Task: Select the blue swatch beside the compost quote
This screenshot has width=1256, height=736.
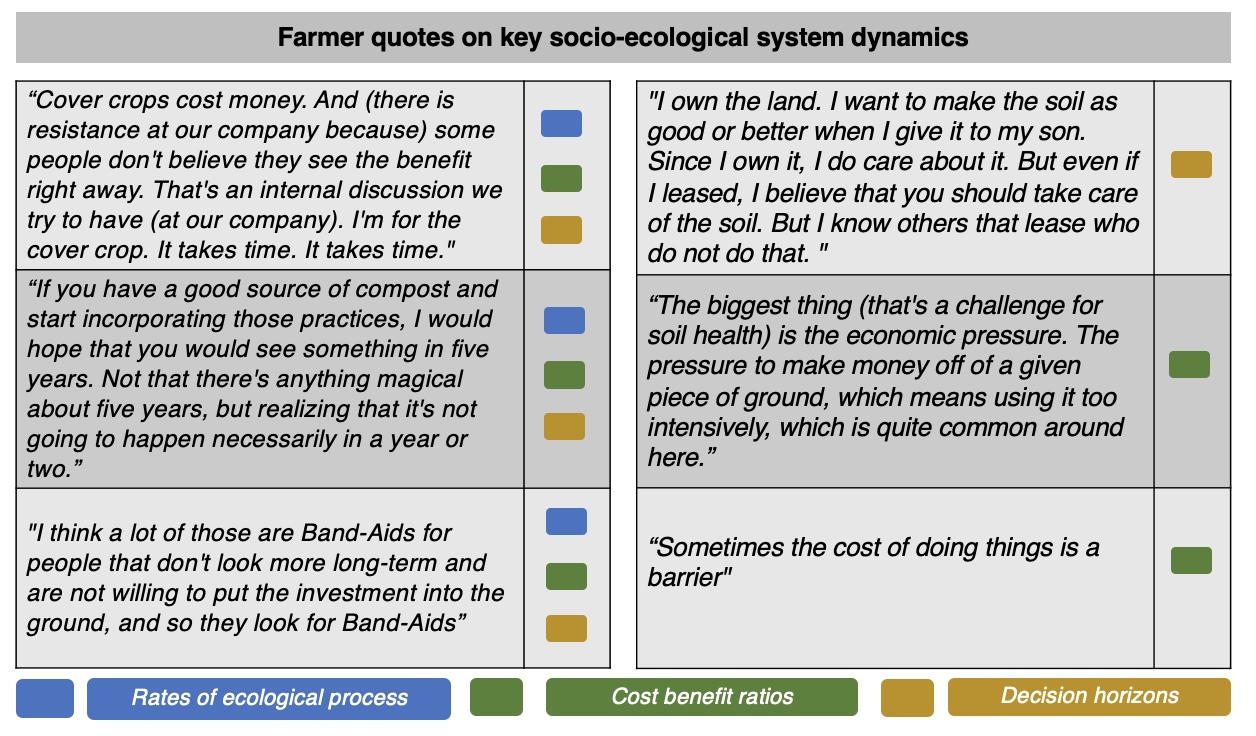Action: [564, 320]
